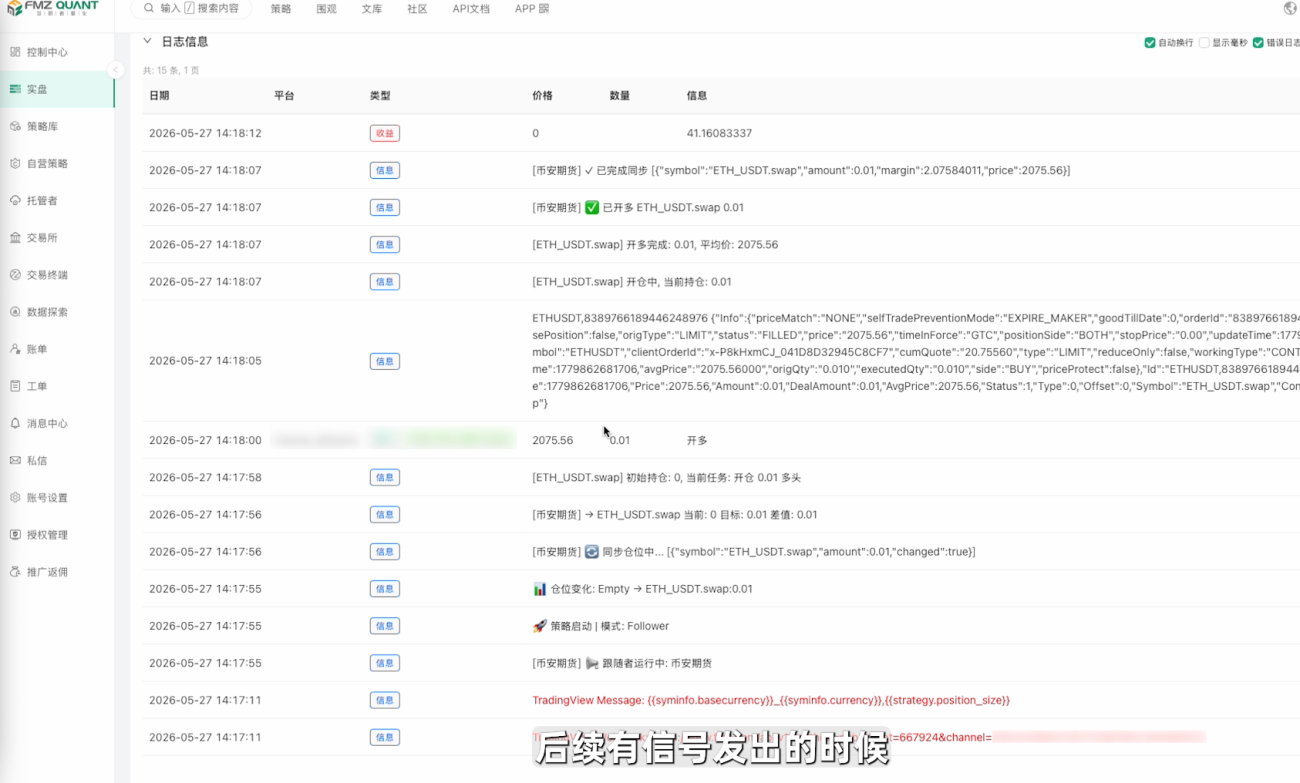The image size is (1300, 783).
Task: Click 信息 badge in 策略启动 row
Action: (384, 626)
